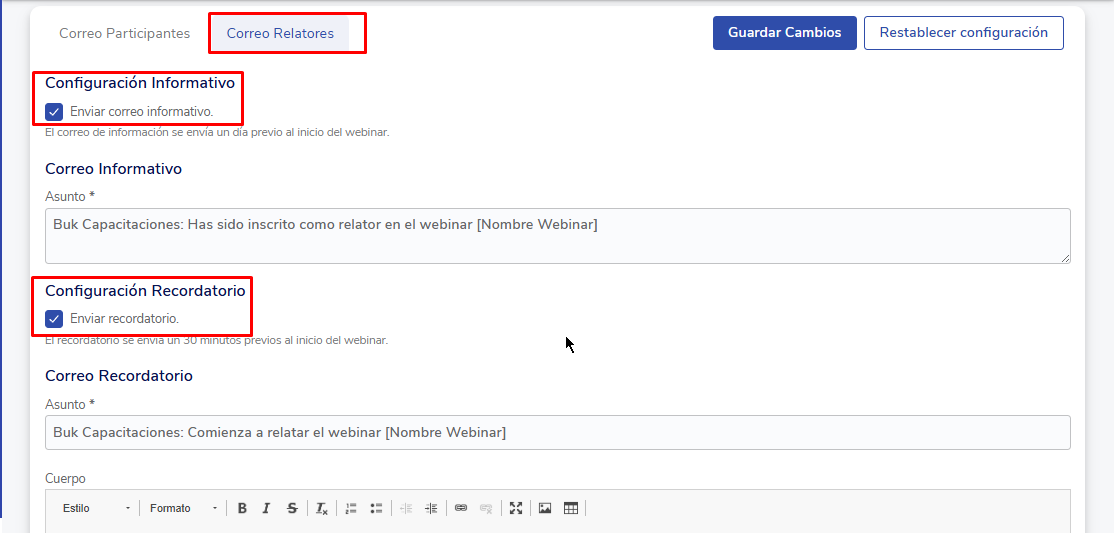The width and height of the screenshot is (1114, 533).
Task: Click the Correo Recordatorio Asunto field
Action: [557, 432]
